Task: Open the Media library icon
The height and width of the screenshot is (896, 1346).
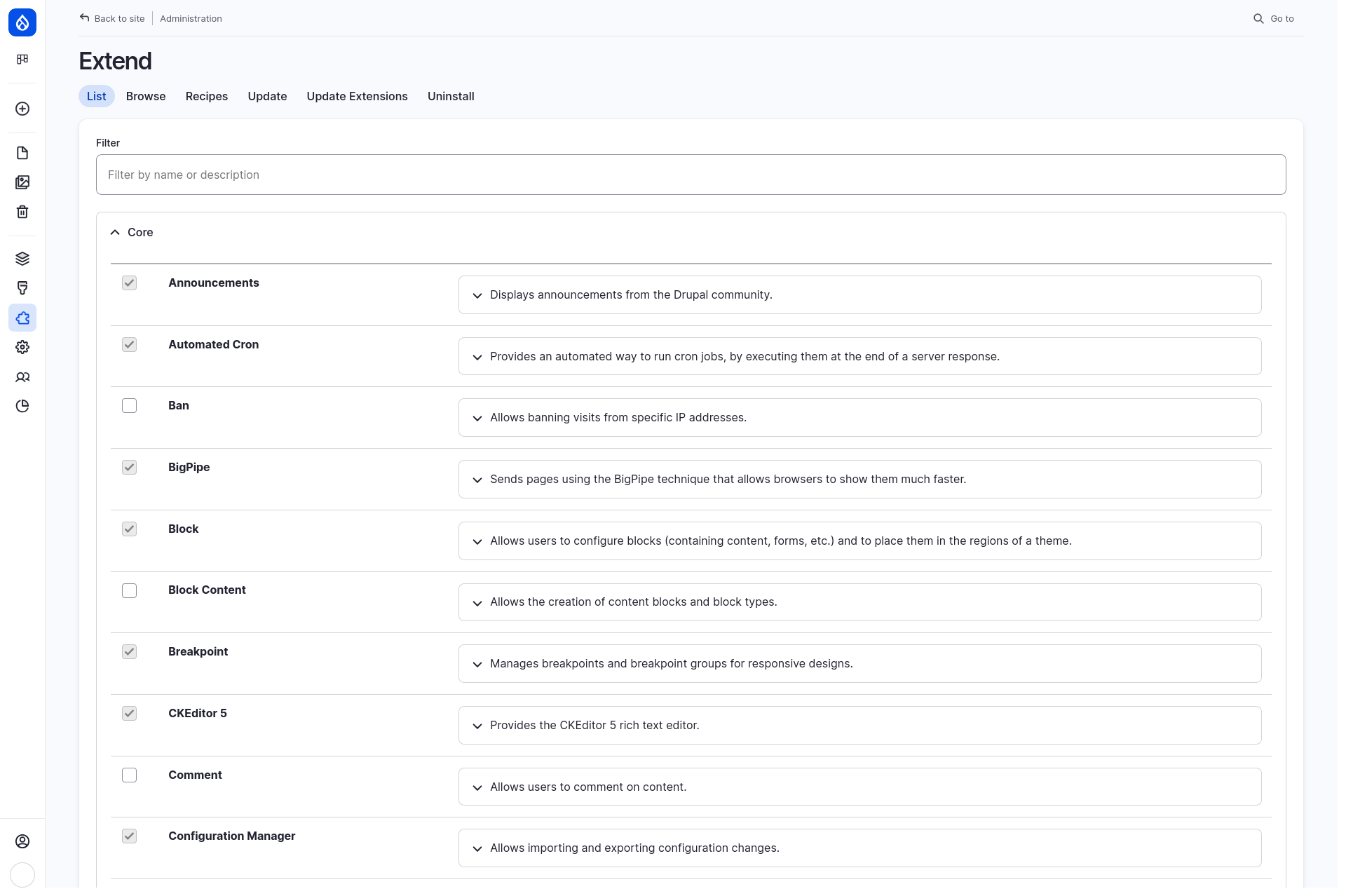Action: click(x=22, y=182)
